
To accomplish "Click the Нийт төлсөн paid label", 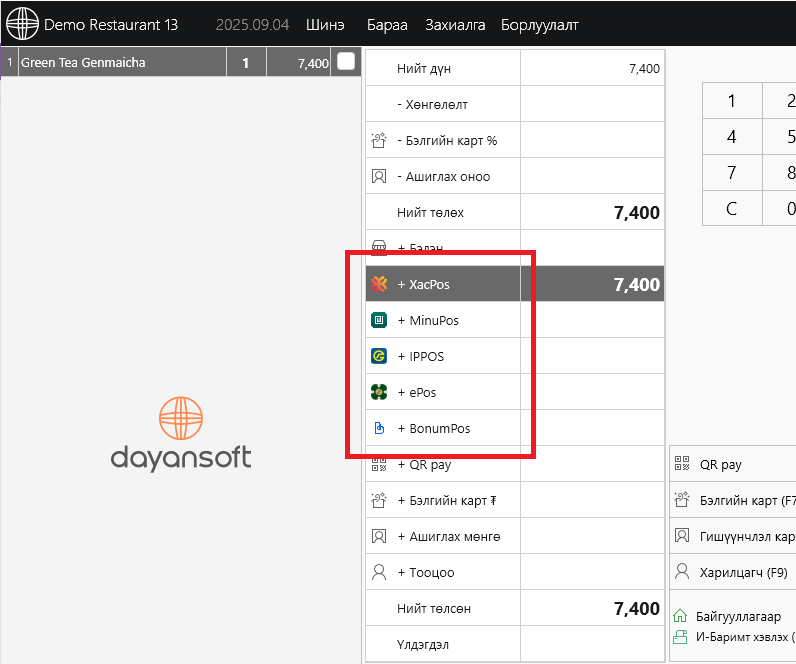I will click(434, 608).
